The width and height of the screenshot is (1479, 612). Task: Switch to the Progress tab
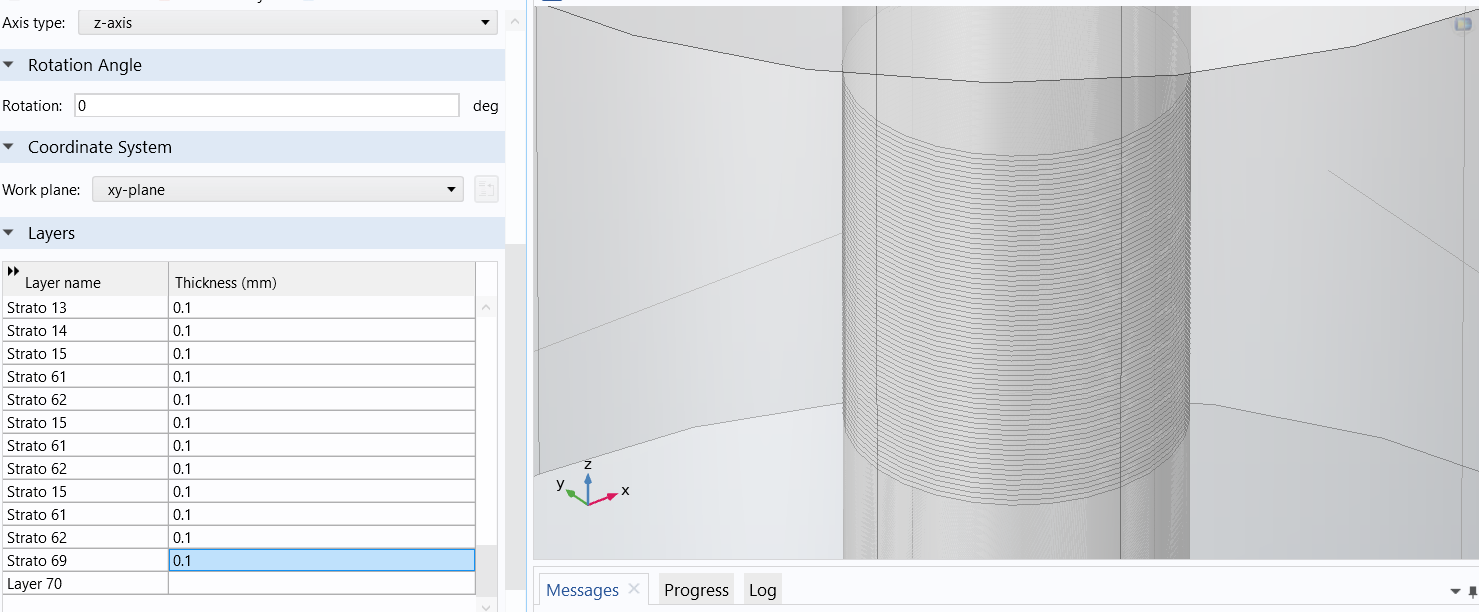point(696,590)
